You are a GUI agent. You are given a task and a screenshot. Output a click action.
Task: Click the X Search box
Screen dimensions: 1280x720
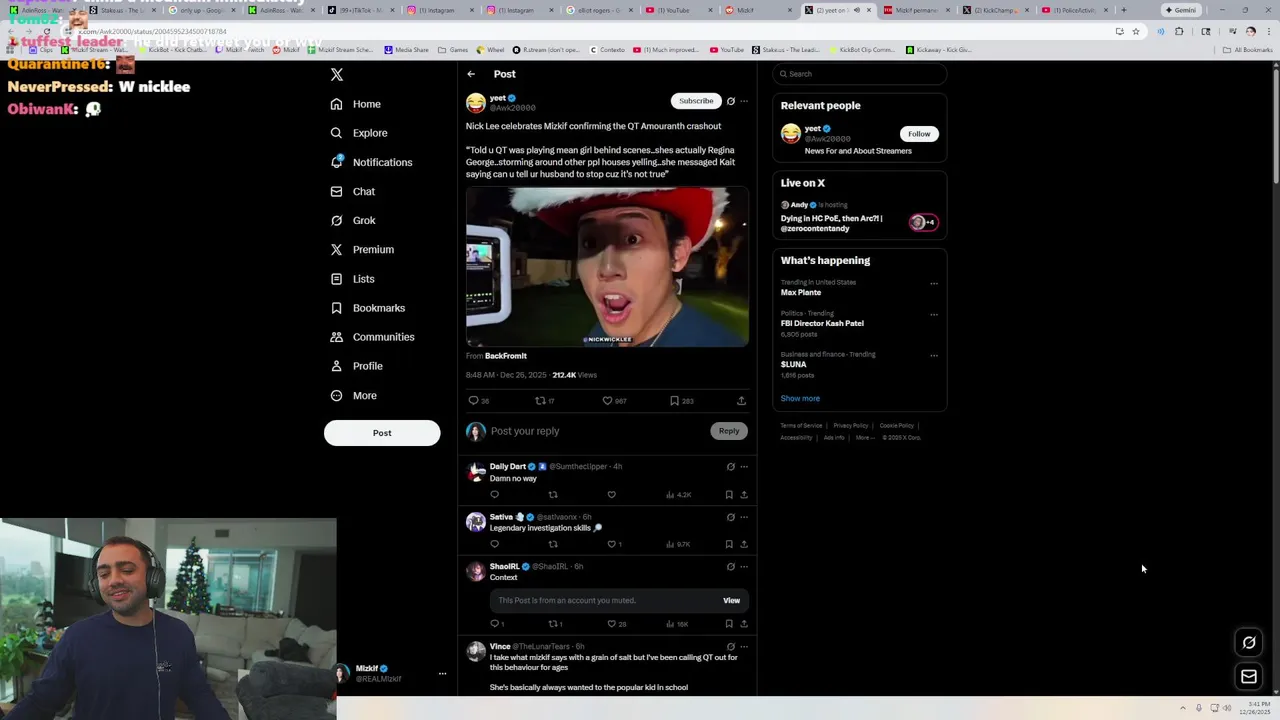(860, 74)
